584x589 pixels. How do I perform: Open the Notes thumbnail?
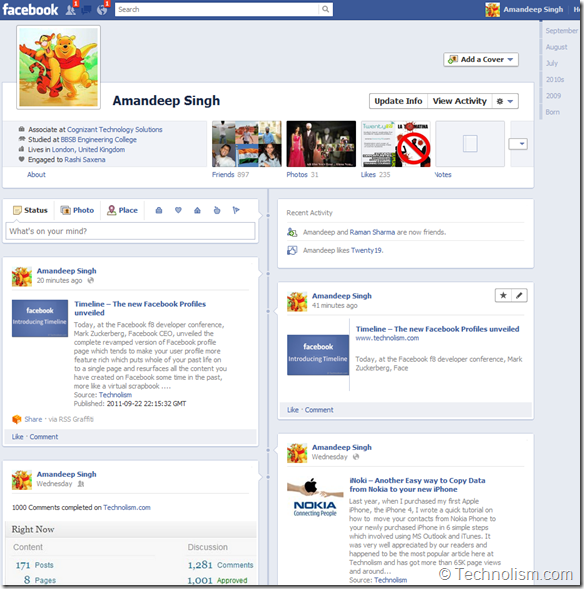click(x=470, y=144)
